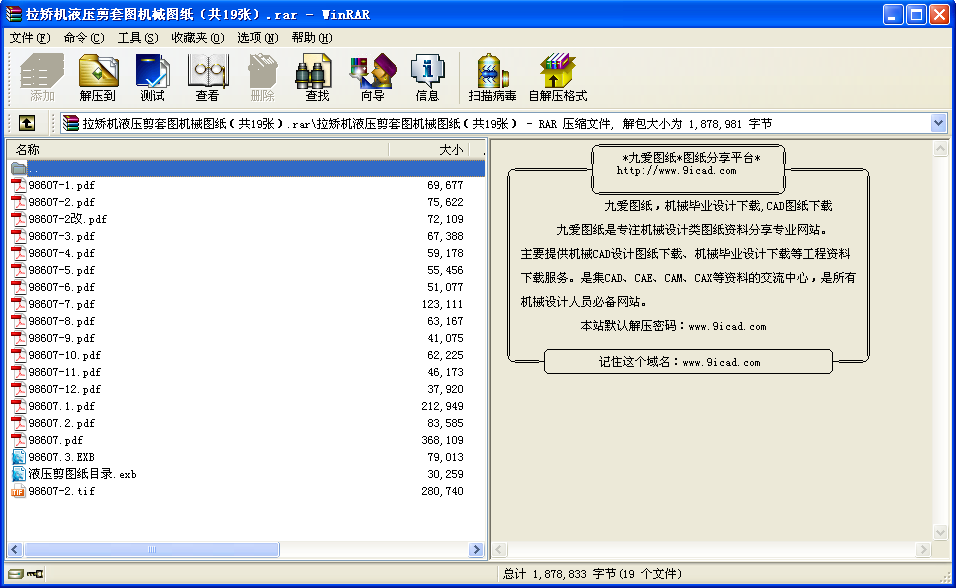Open the 收藏夹 (Favorites) menu
956x588 pixels.
[197, 38]
